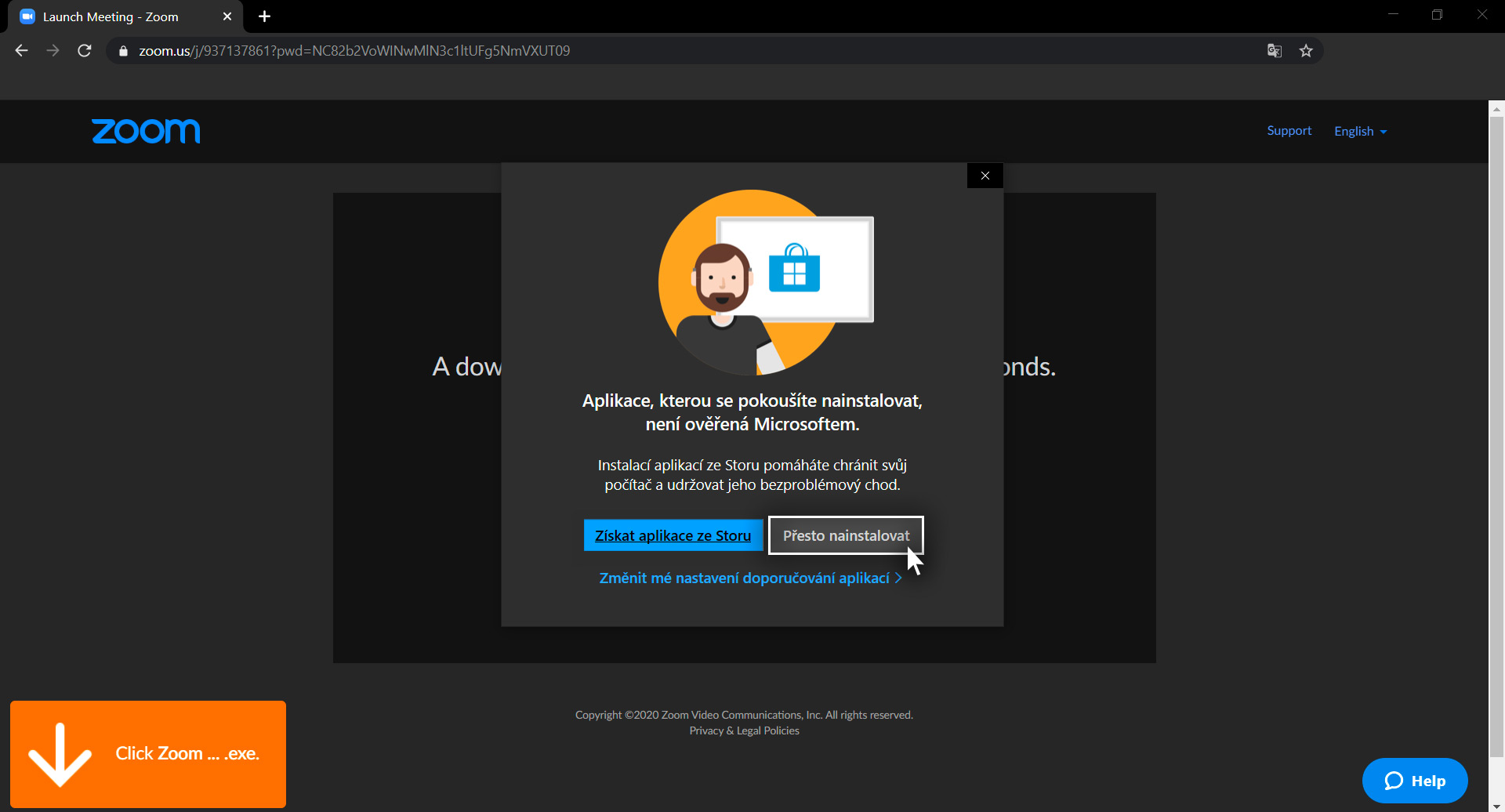Restore down the browser window
Screen dimensions: 1505x812
click(1437, 15)
